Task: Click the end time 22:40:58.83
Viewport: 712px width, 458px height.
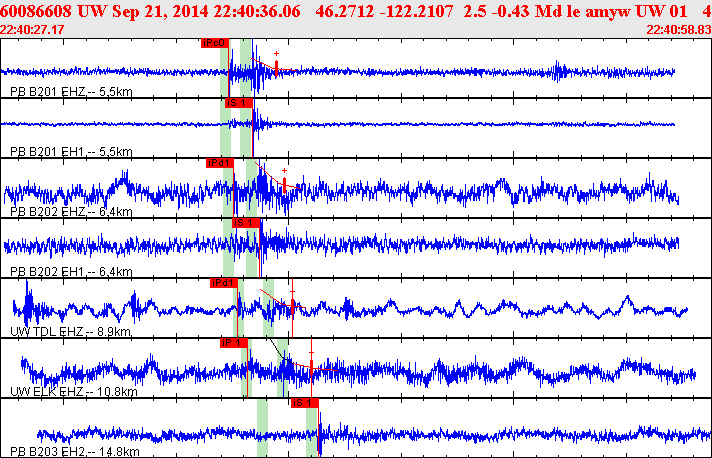Action: click(679, 30)
